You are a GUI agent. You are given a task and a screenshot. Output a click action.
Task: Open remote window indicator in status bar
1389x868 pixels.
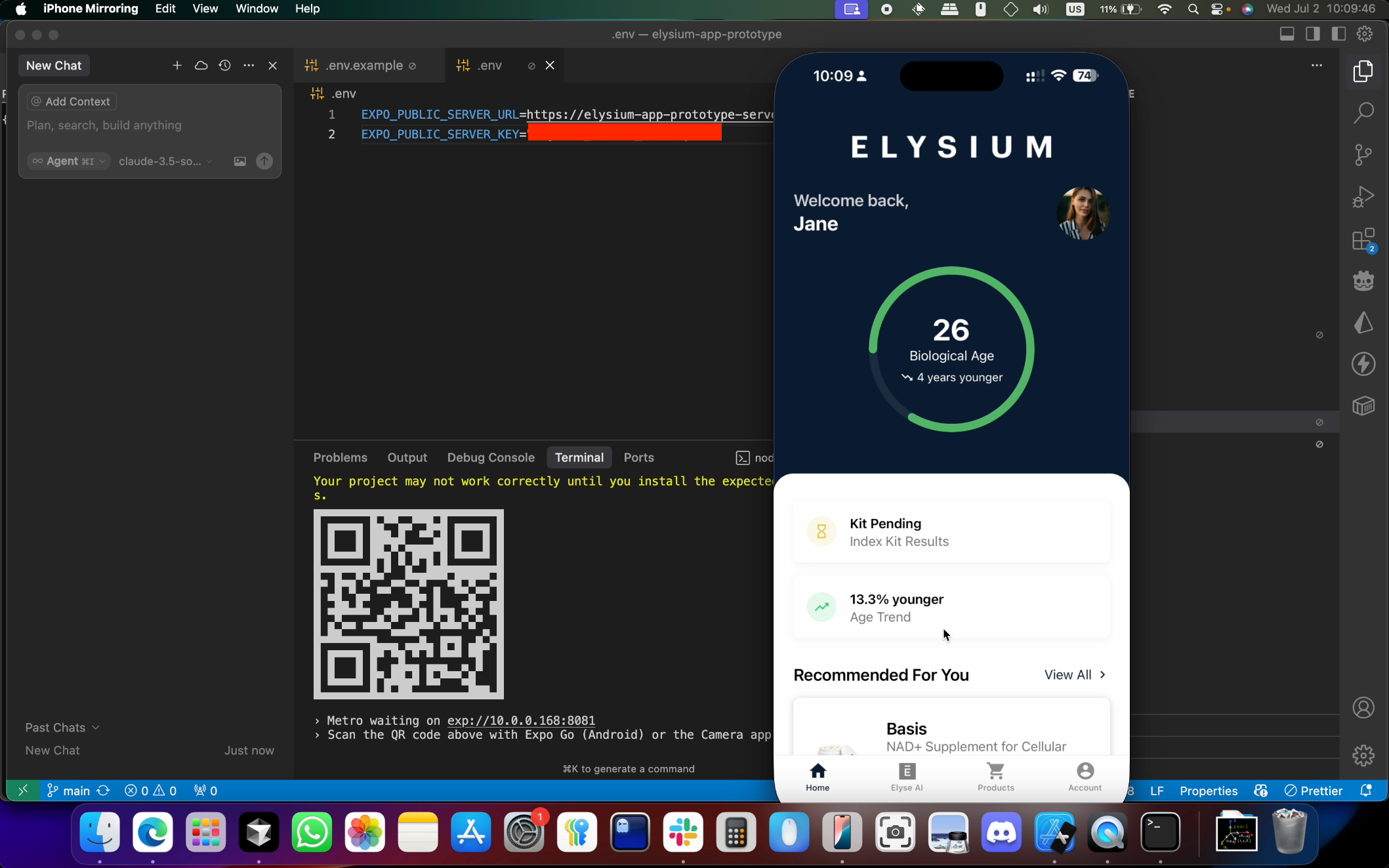click(23, 791)
